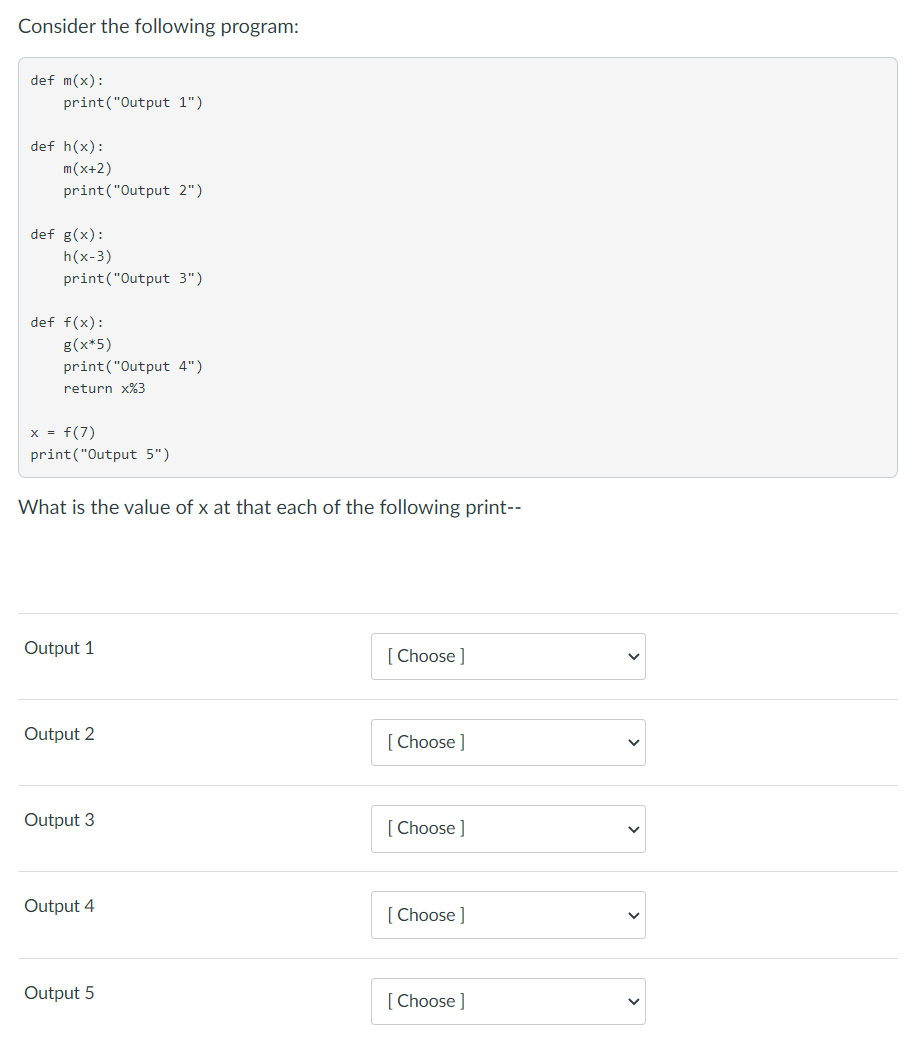Click the Output 2 row label
Screen dimensions: 922x1063
tap(59, 734)
